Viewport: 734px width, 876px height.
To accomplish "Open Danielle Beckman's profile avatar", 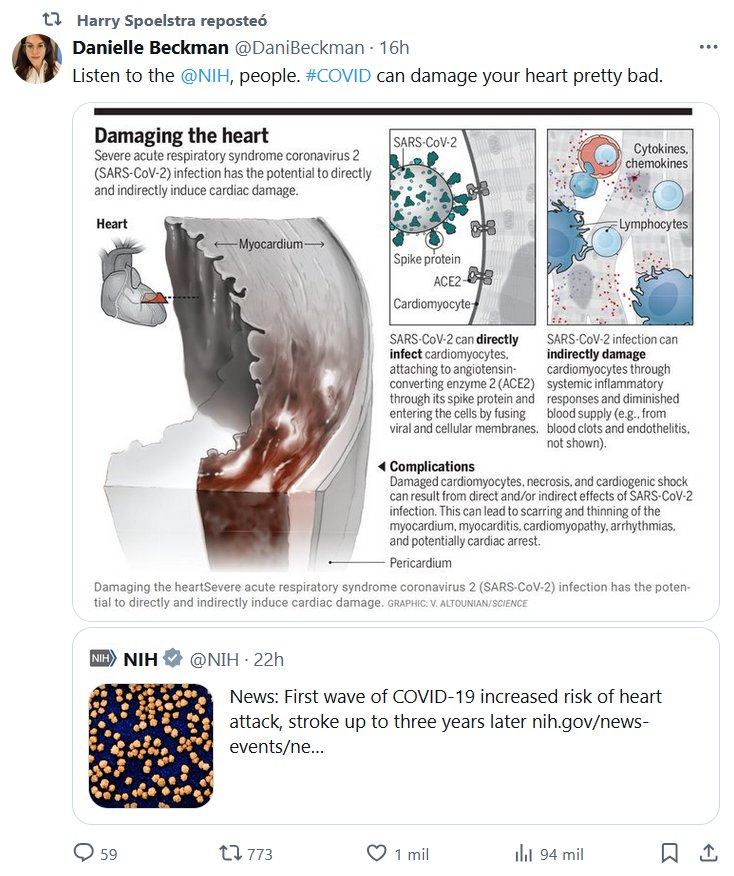I will tap(37, 58).
